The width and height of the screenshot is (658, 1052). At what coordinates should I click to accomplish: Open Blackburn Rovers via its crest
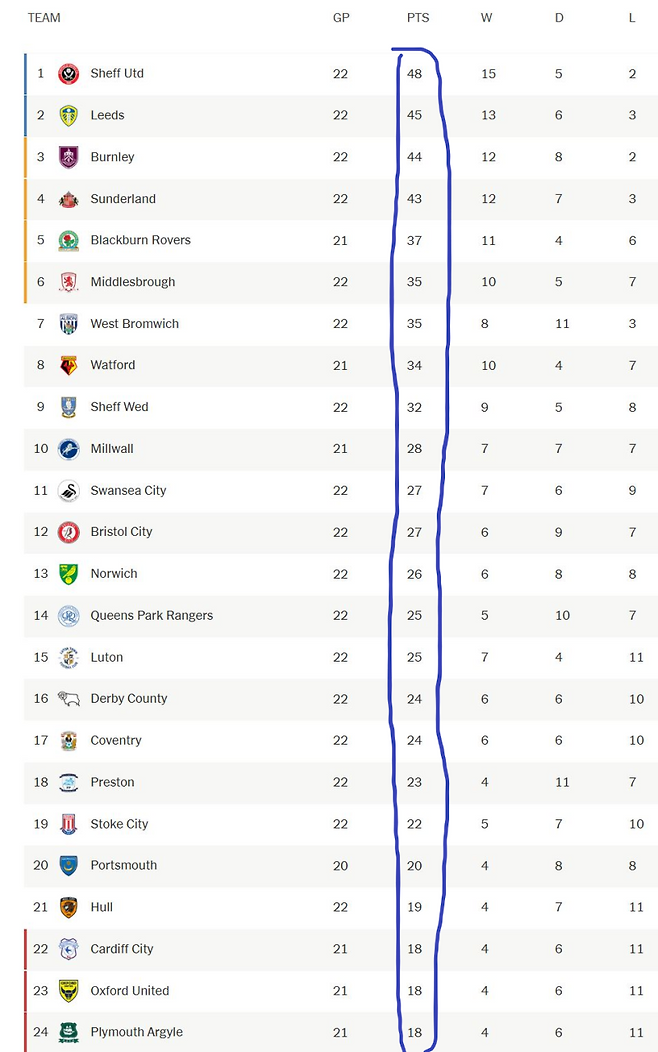(68, 240)
